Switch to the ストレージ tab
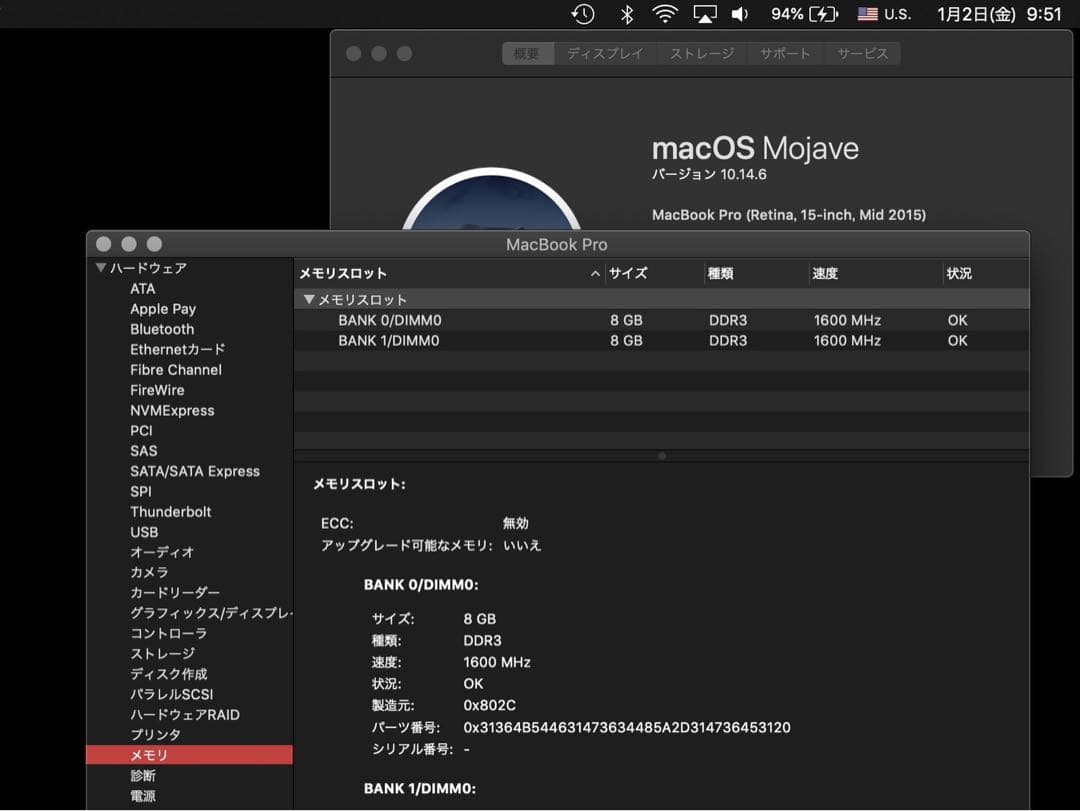1080x811 pixels. pos(702,53)
